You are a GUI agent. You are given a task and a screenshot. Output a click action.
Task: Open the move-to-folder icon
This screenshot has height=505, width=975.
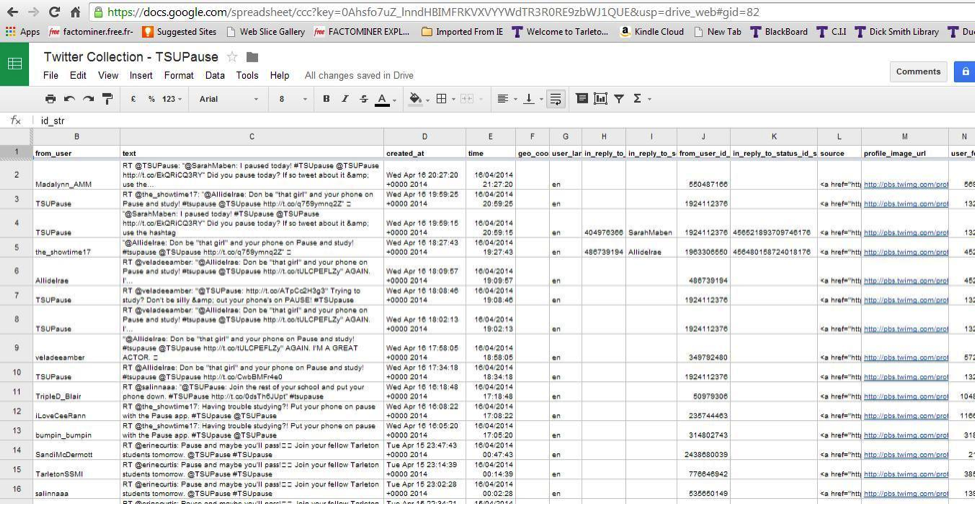[252, 57]
